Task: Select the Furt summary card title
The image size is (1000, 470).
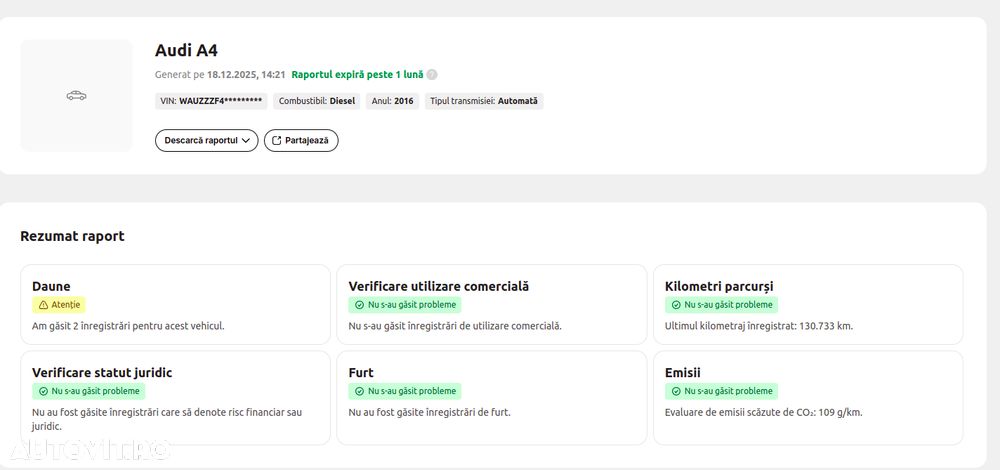Action: (361, 373)
